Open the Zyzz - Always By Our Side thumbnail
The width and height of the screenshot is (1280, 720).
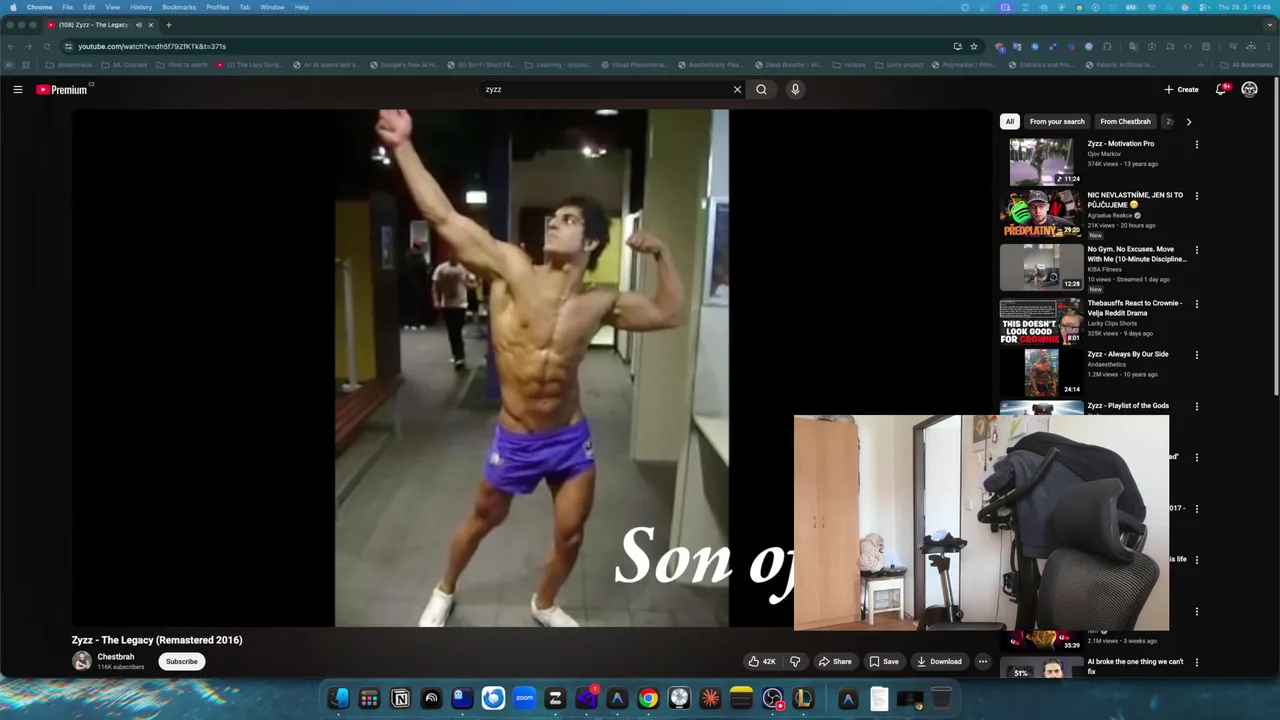coord(1041,372)
